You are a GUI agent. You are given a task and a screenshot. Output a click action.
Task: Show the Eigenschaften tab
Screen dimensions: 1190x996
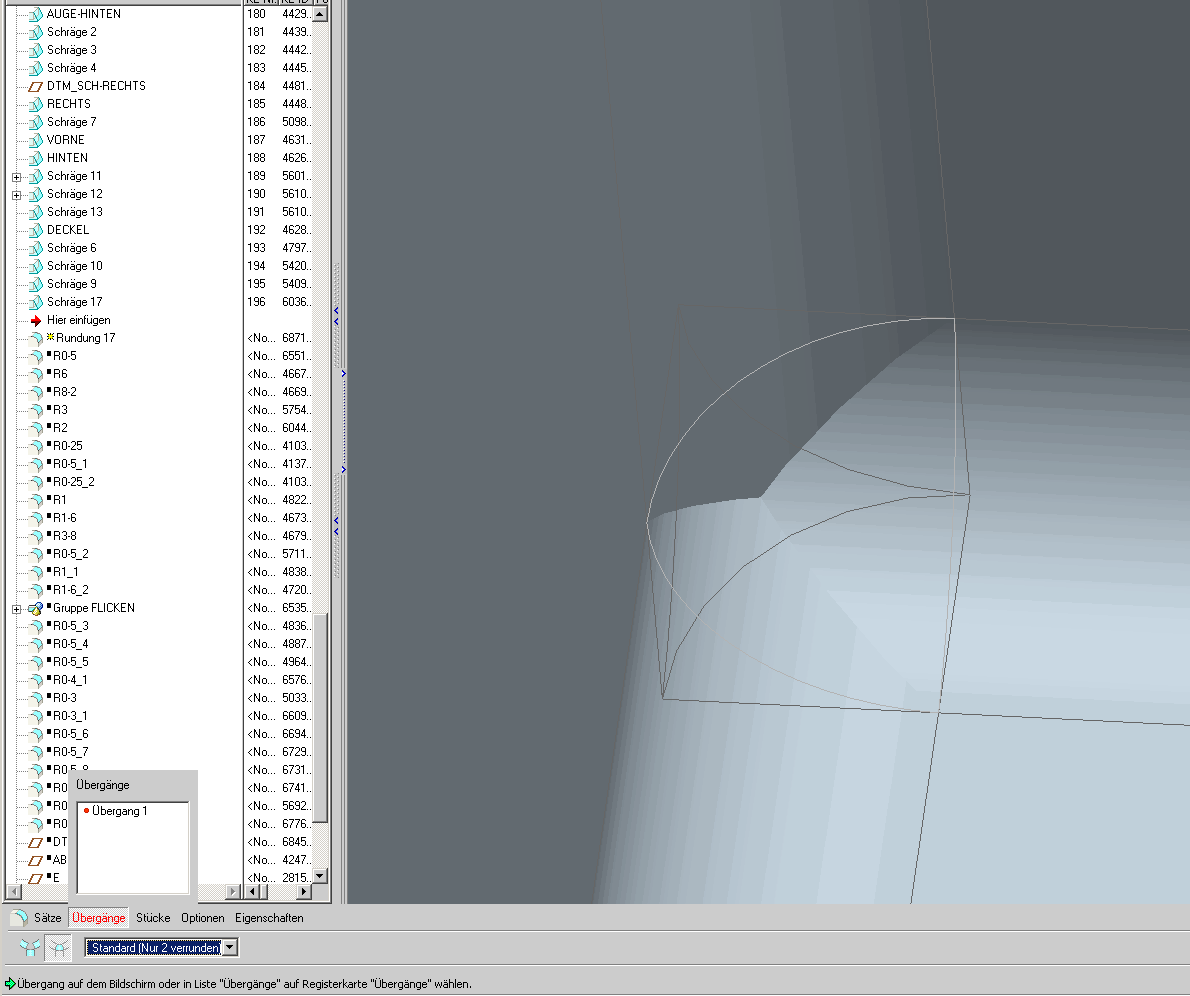(x=269, y=918)
